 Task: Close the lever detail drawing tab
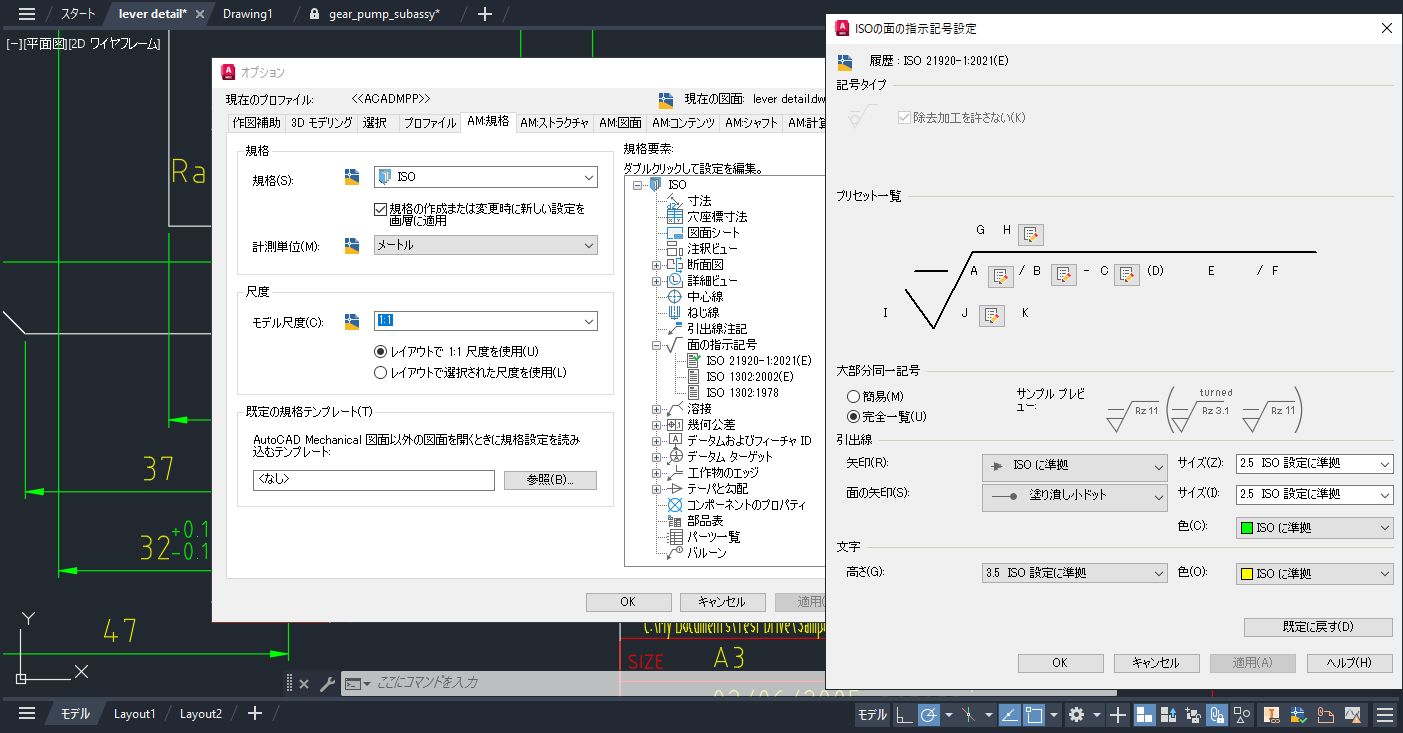point(200,14)
